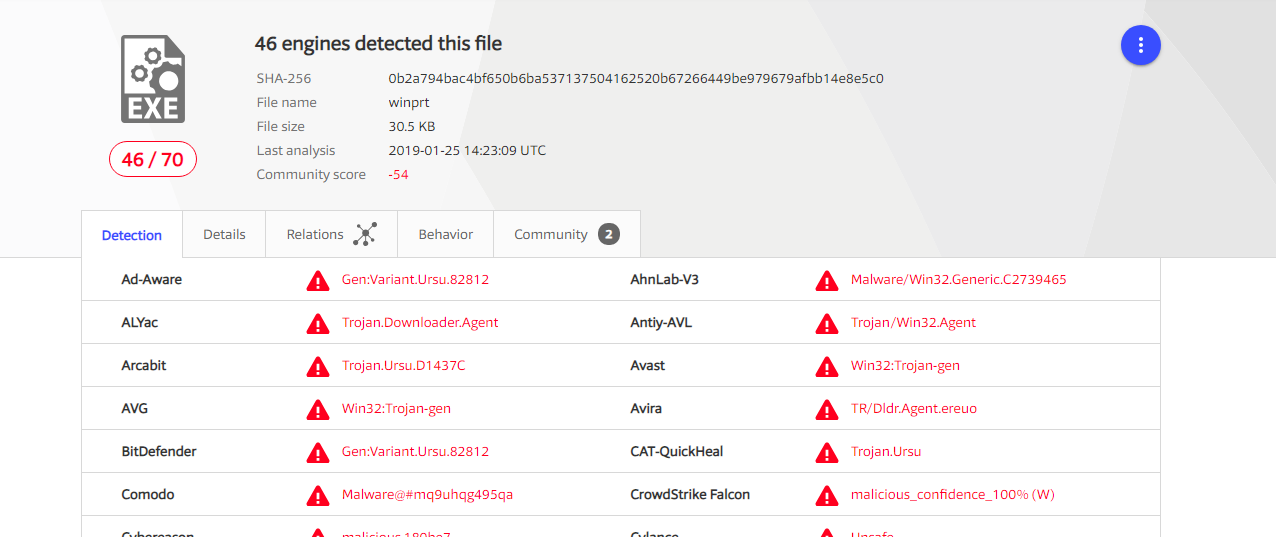
Task: Click the ALYac engine name
Action: point(142,323)
